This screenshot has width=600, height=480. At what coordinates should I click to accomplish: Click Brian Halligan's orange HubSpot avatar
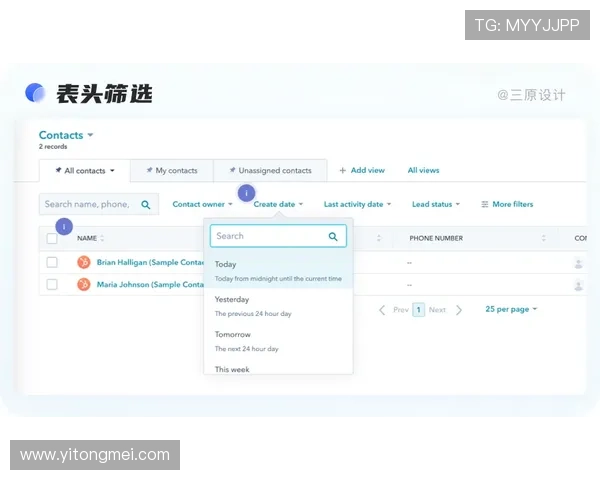[x=84, y=262]
